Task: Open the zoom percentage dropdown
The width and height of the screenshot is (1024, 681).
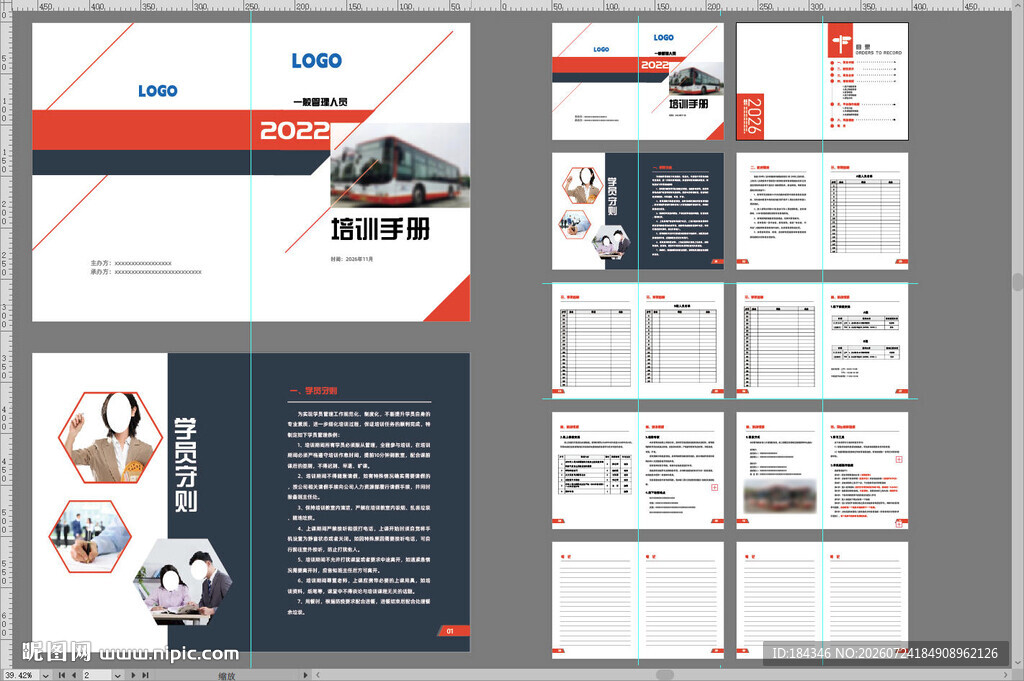Action: (45, 675)
